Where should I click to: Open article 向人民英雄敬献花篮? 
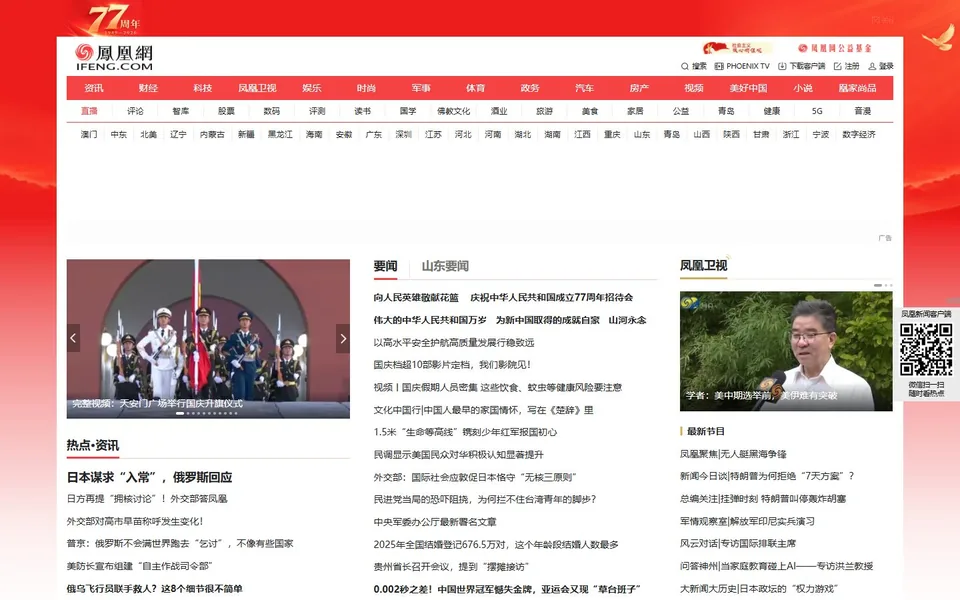[x=416, y=298]
